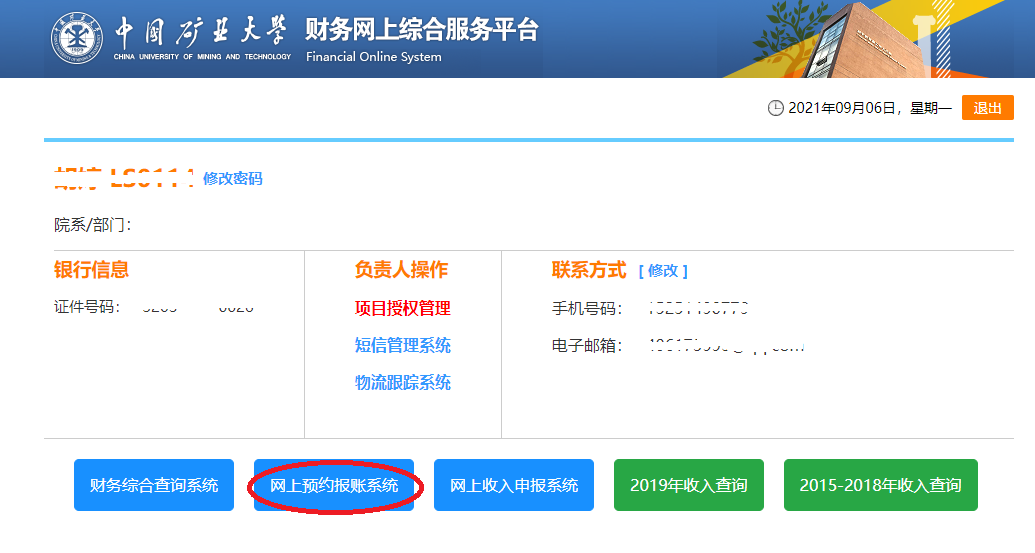The width and height of the screenshot is (1035, 553).
Task: Click the [修改] link next to 联系方式
Action: coord(663,271)
